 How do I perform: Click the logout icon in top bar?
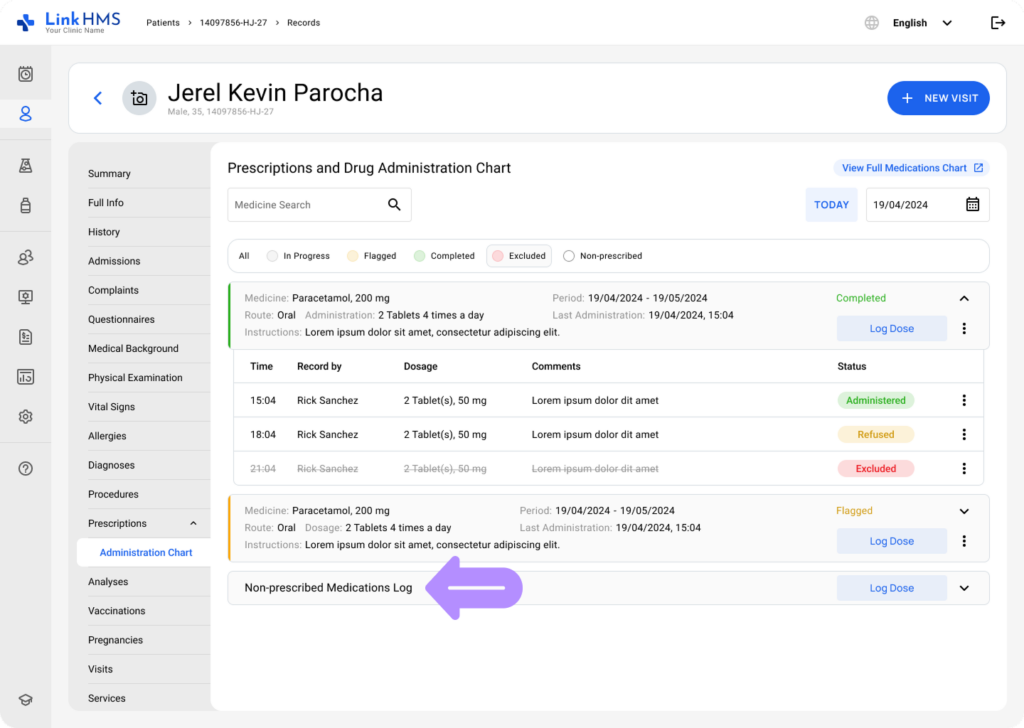point(997,23)
